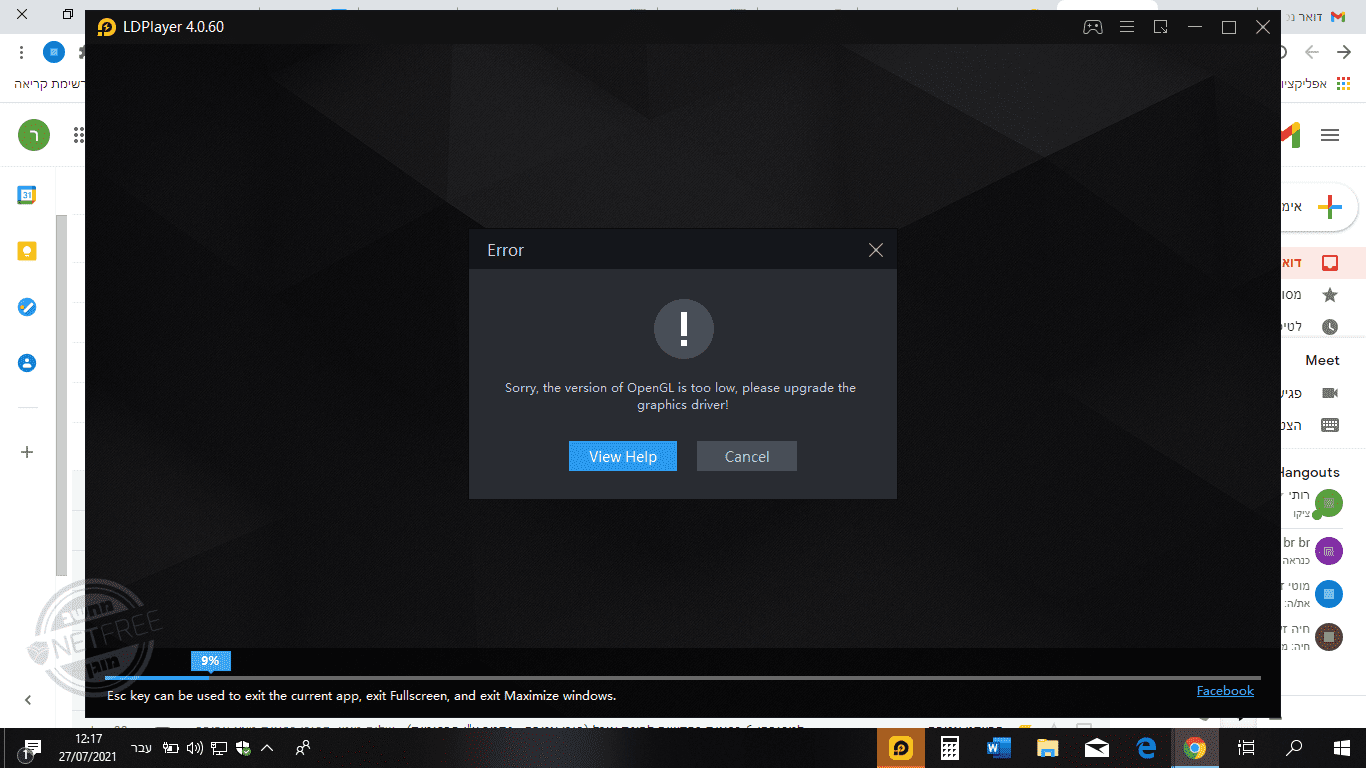This screenshot has height=768, width=1366.
Task: Open Windows Search on the taskbar
Action: pyautogui.click(x=1294, y=748)
